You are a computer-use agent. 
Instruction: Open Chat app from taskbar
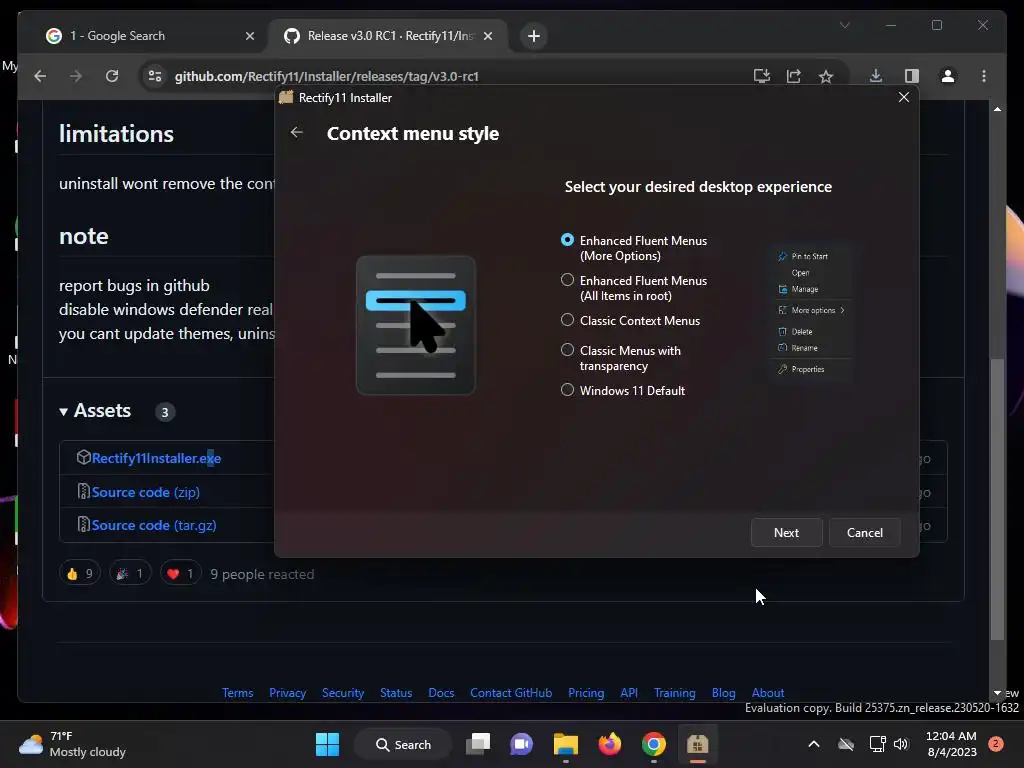pyautogui.click(x=521, y=744)
